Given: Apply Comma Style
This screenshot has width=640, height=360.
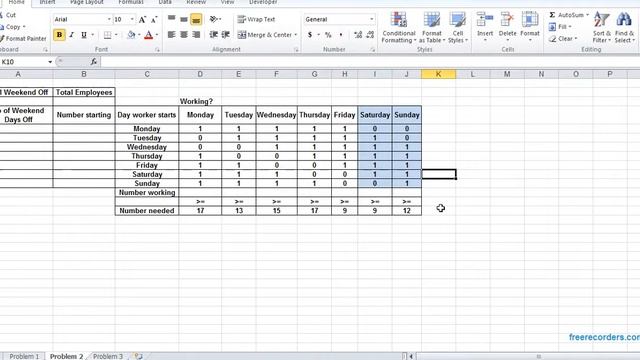Looking at the screenshot, I should coord(341,35).
